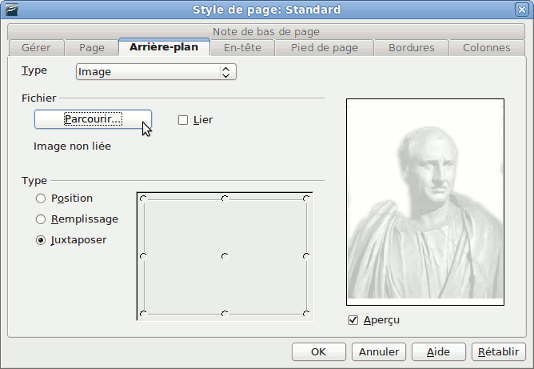
Task: Open help with the Aide button
Action: click(439, 352)
